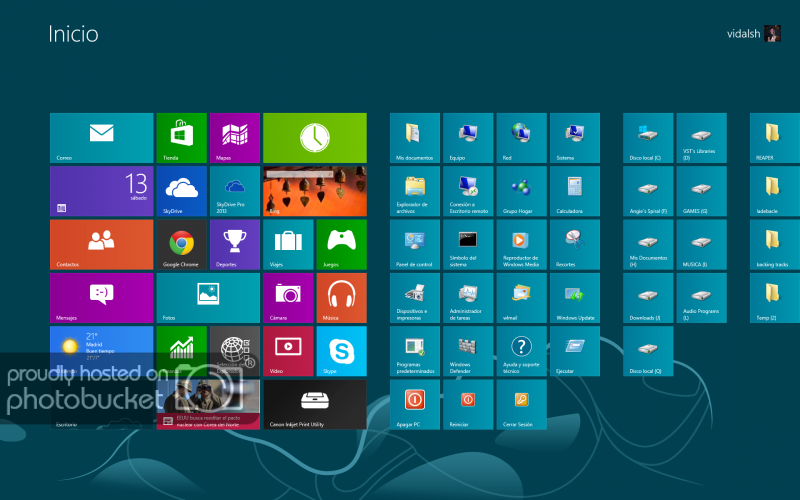The width and height of the screenshot is (800, 500).
Task: Click the Reiniciar tile
Action: 468,403
